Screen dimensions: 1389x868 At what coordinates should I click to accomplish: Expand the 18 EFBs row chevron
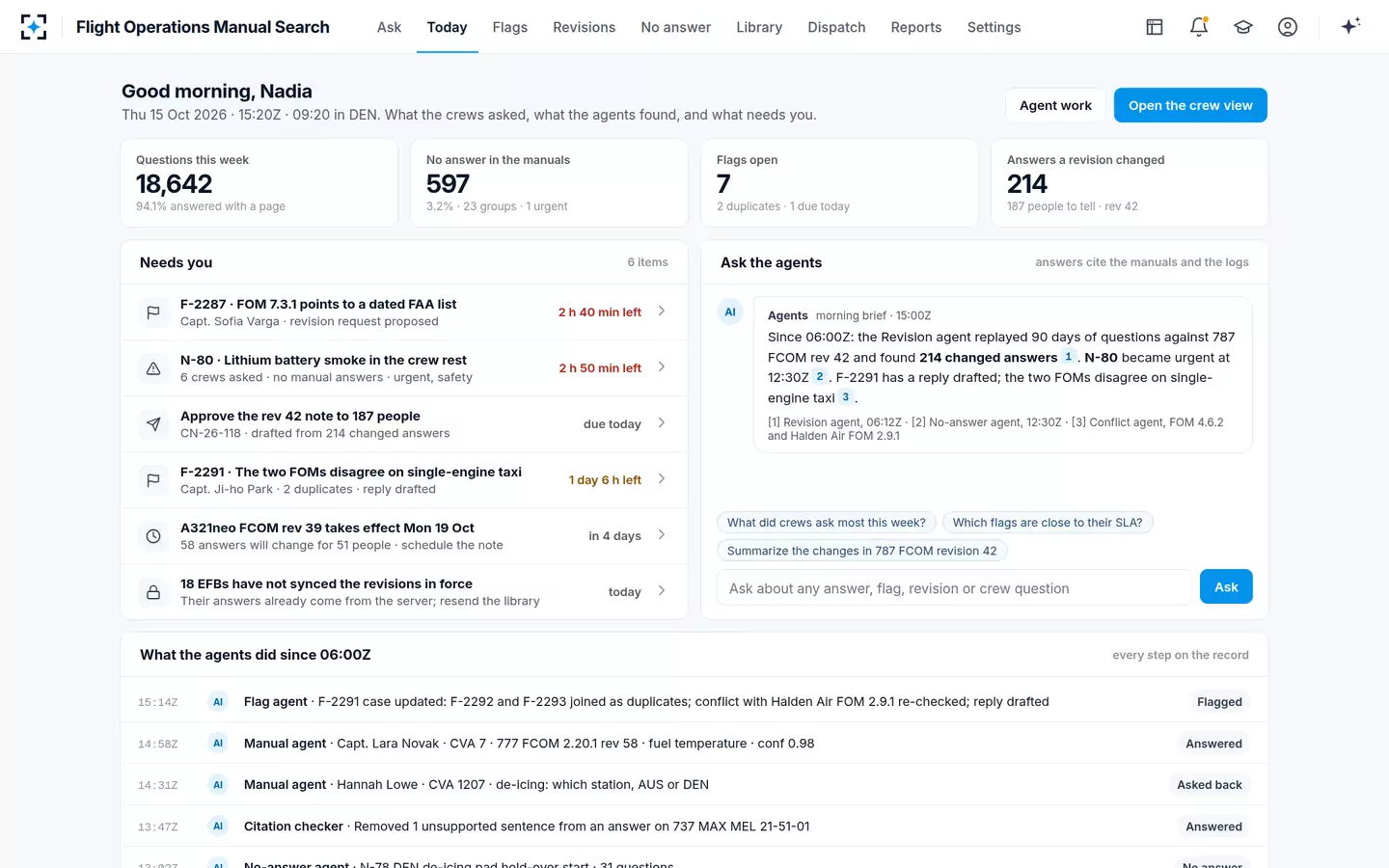662,590
